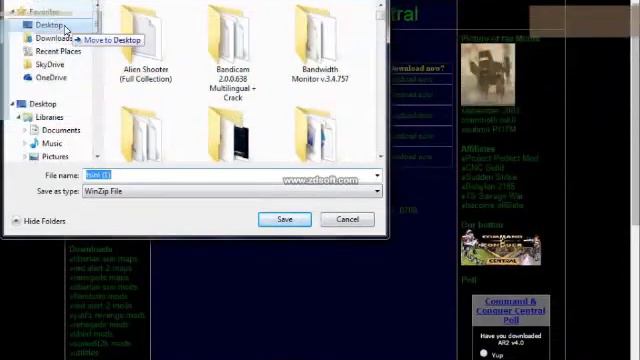Select the Yup poll radio button on webpage
640x360 pixels.
click(484, 353)
